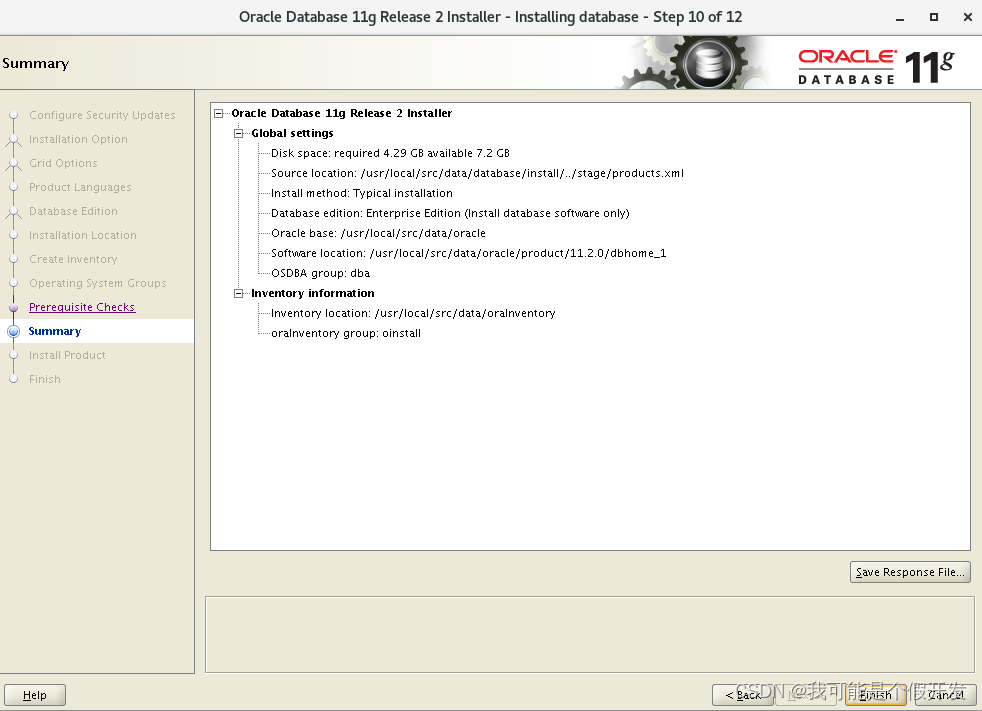Viewport: 982px width, 711px height.
Task: Click the step bullet icon beside Prerequisite Checks
Action: [x=14, y=307]
